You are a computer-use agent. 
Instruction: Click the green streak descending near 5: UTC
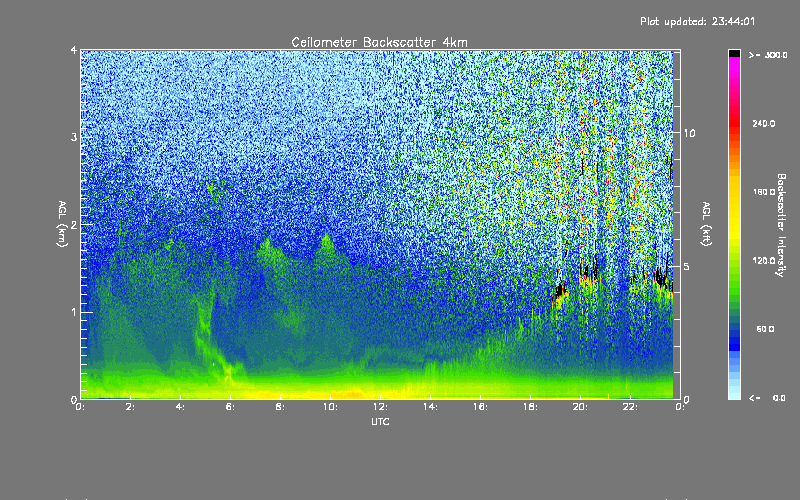[204, 327]
